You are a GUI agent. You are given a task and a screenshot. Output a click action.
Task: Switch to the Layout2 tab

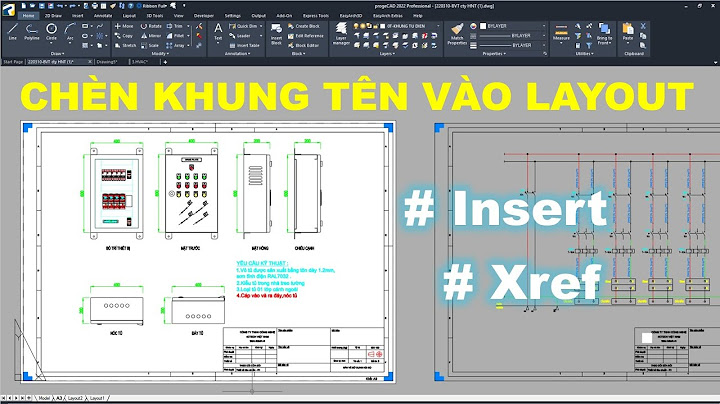[x=75, y=398]
